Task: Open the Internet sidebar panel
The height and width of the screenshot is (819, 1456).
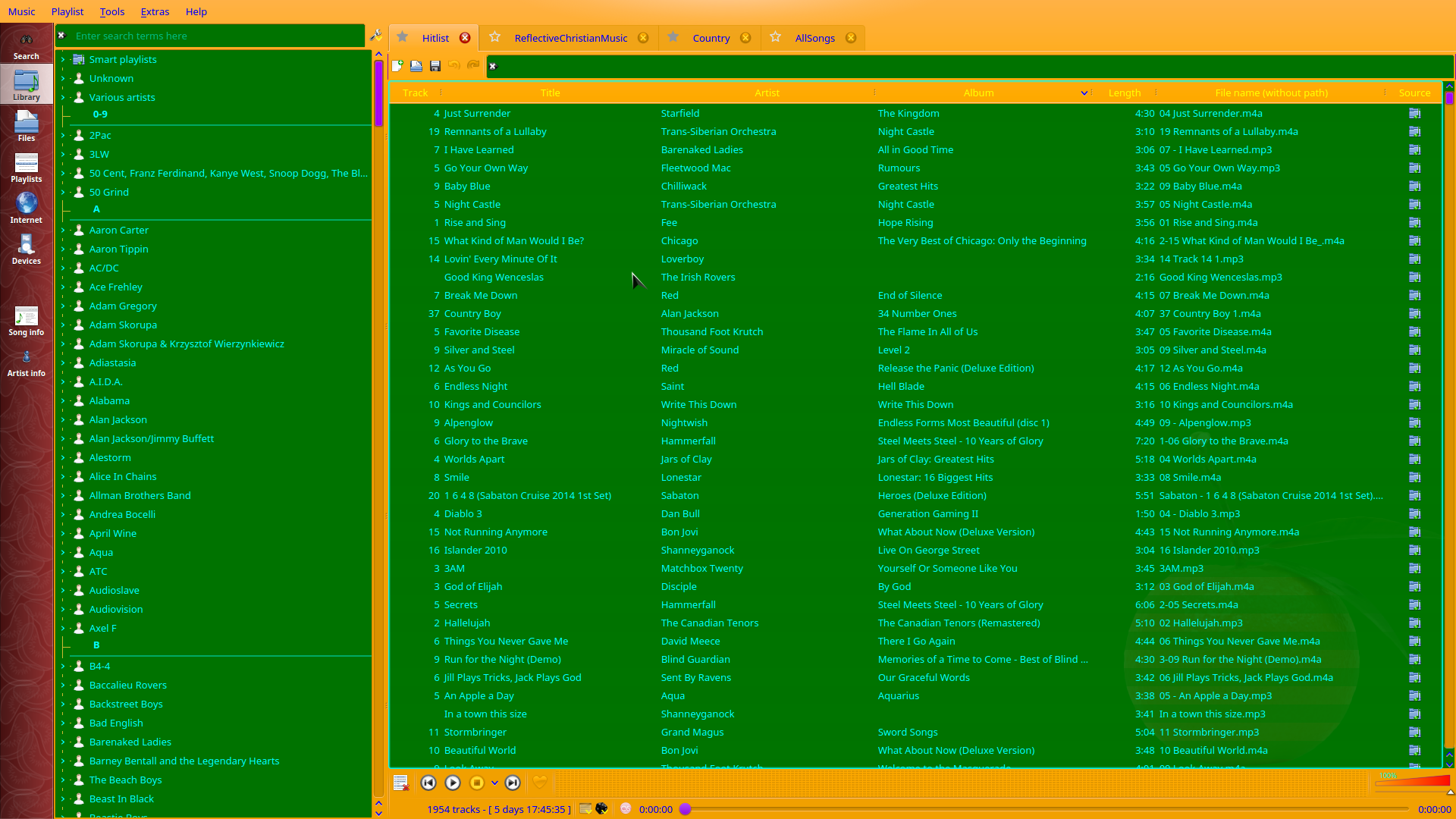Action: click(27, 208)
